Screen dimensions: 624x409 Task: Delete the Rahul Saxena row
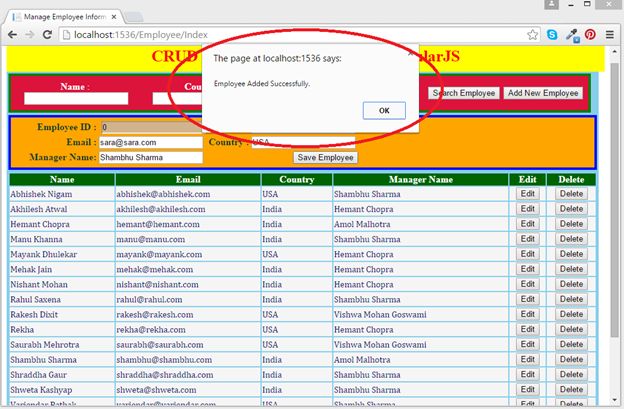click(571, 299)
